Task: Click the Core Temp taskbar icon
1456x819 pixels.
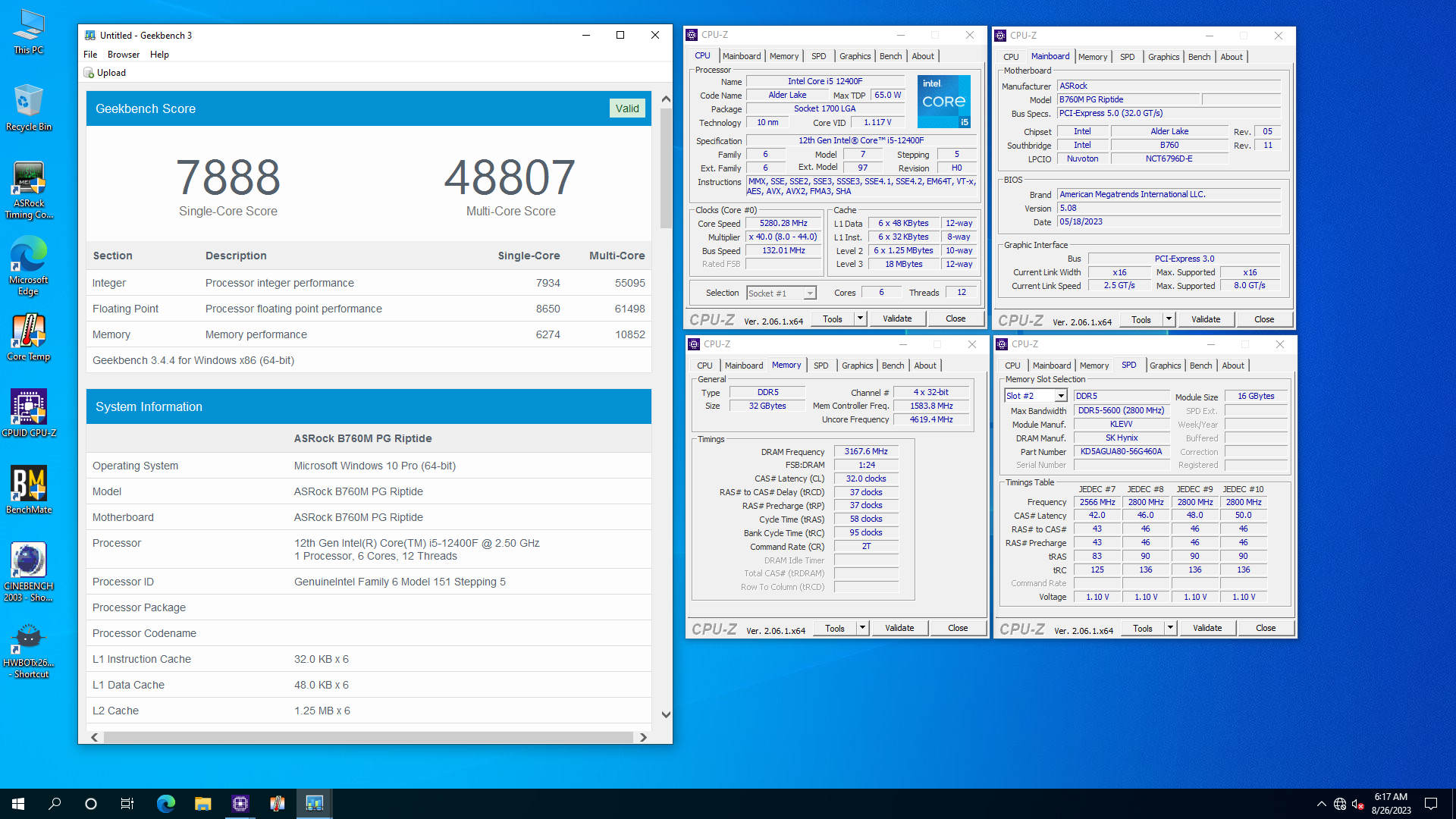Action: coord(278,804)
